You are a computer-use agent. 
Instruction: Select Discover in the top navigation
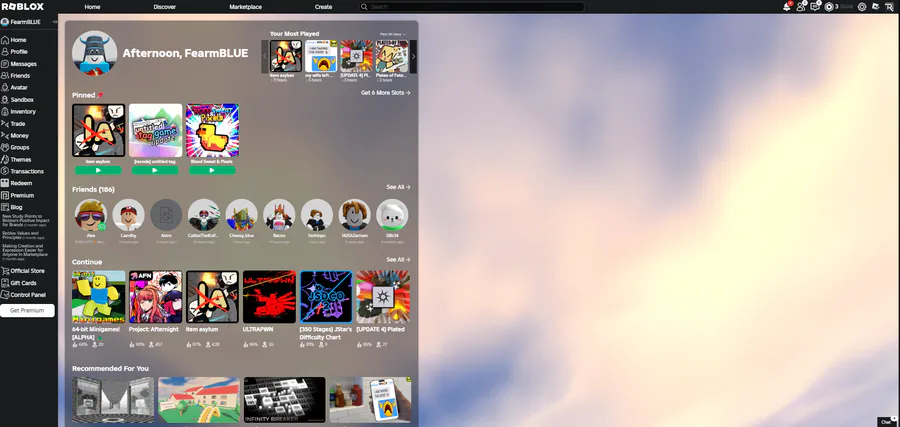tap(165, 7)
